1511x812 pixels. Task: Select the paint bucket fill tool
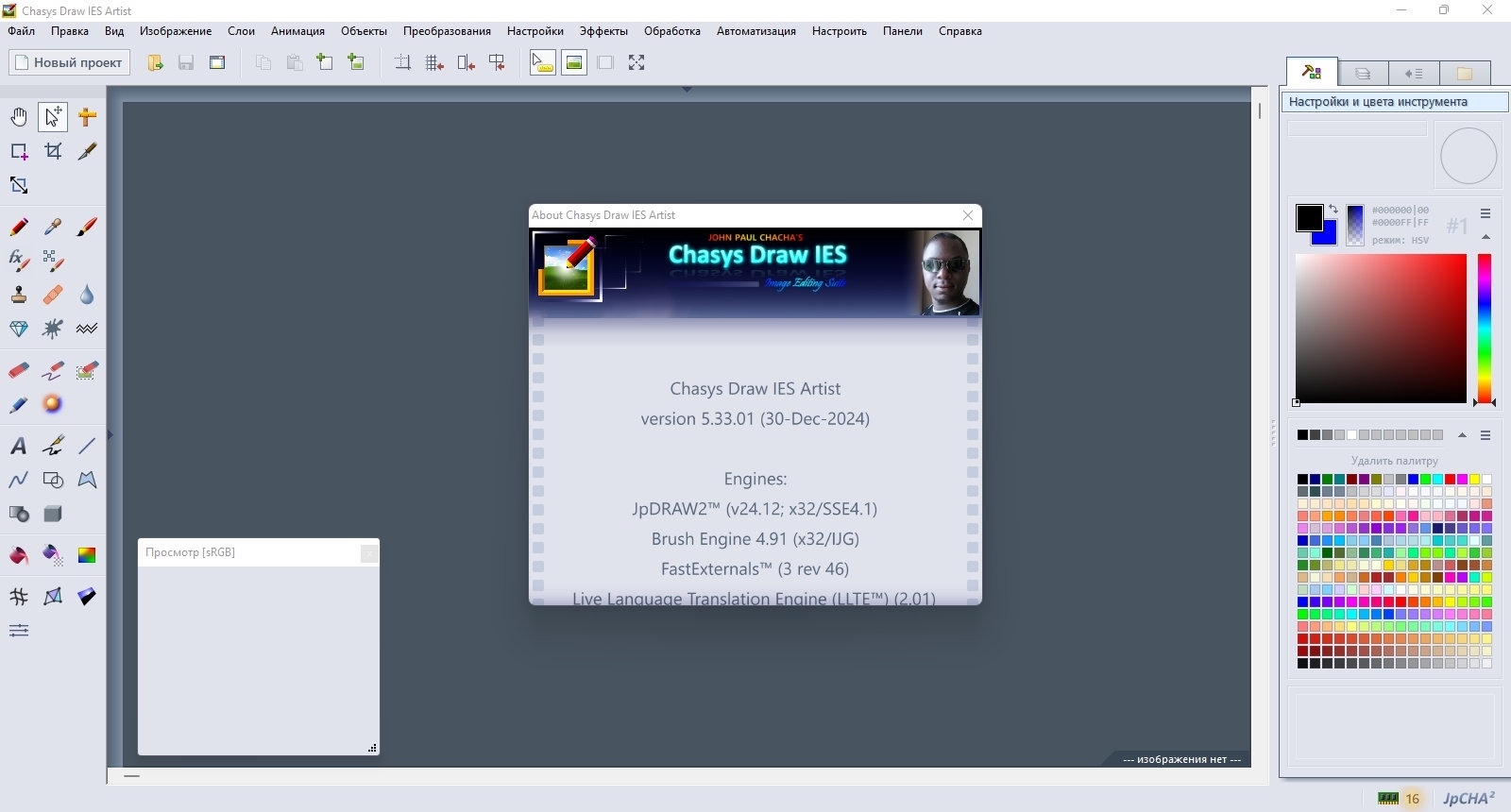[19, 555]
